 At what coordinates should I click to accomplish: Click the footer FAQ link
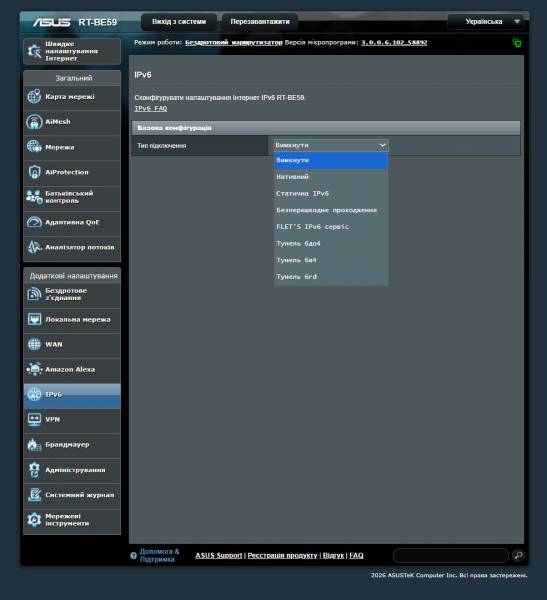356,555
